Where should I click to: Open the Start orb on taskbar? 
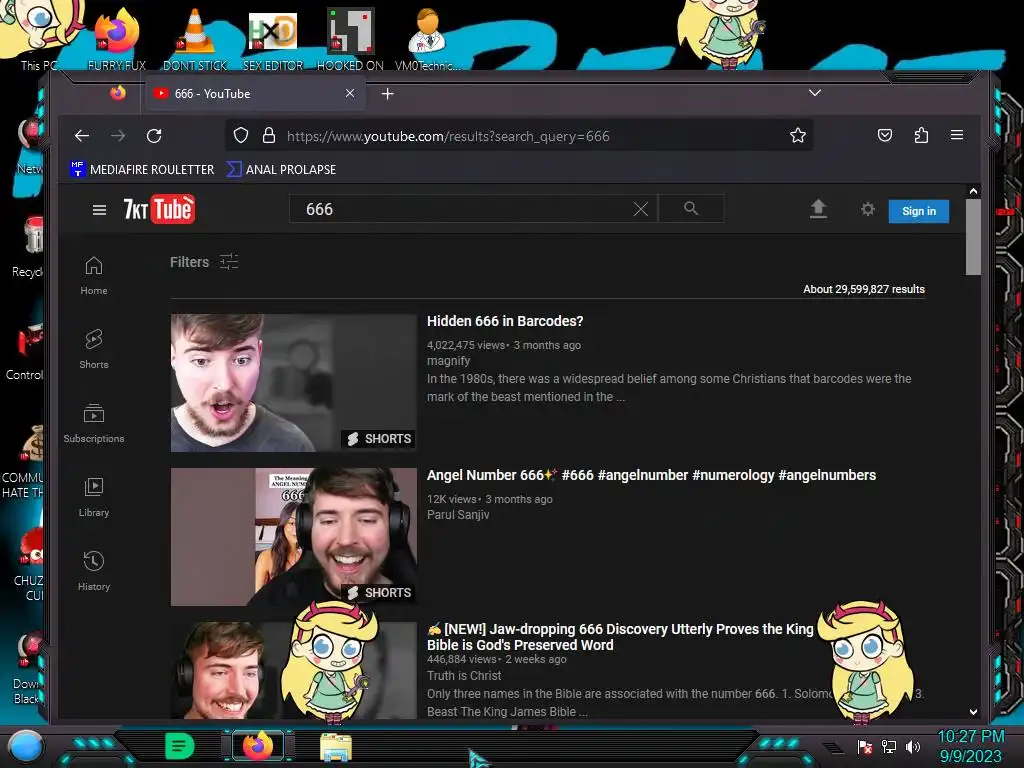25,746
